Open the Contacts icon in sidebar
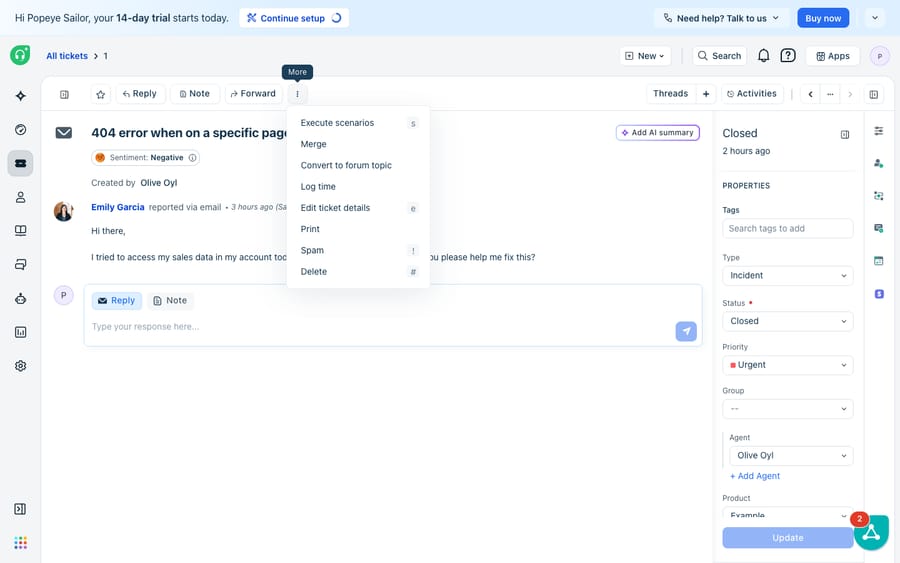Viewport: 900px width, 563px height. tap(21, 197)
